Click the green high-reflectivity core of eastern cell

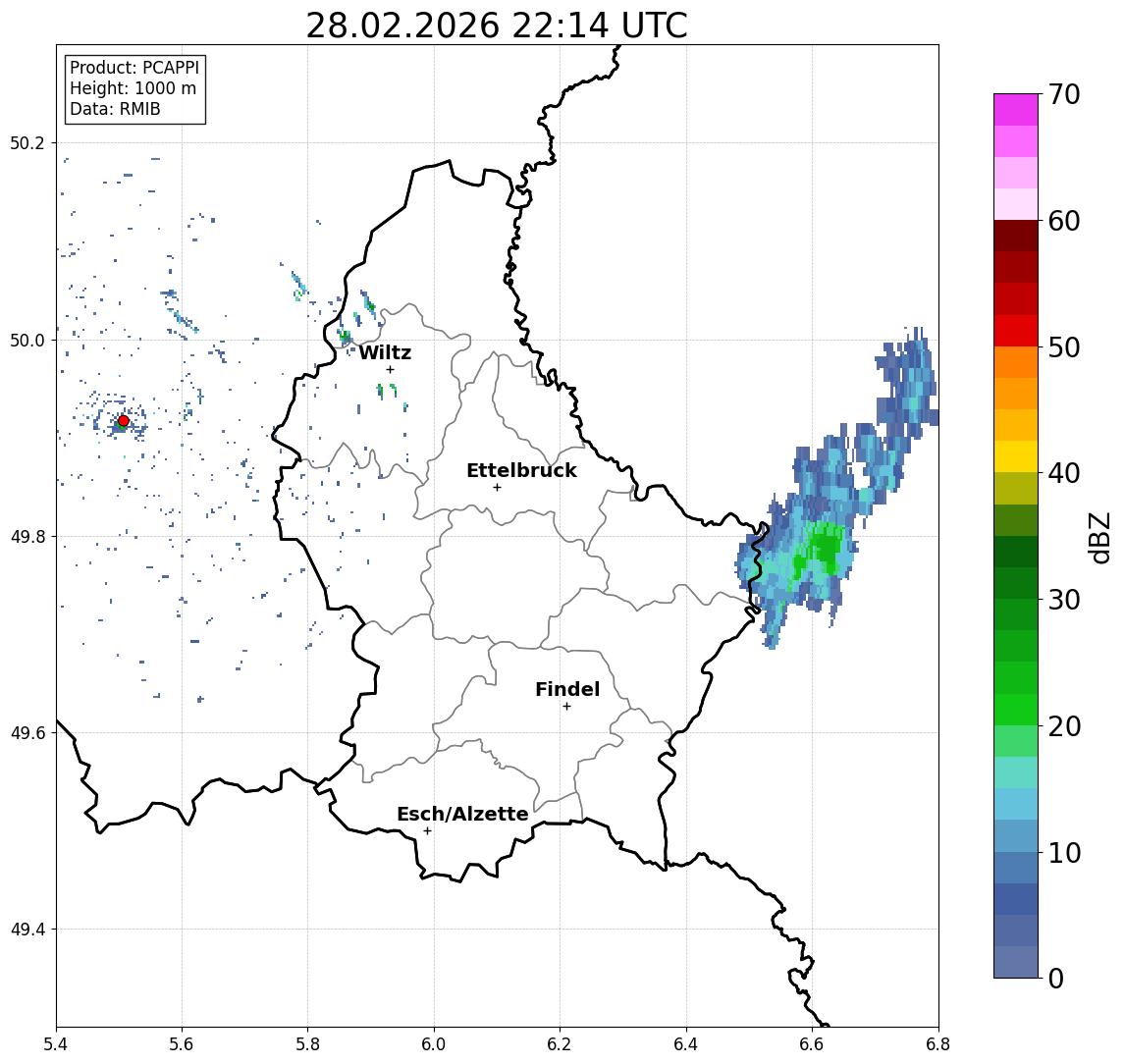point(825,547)
